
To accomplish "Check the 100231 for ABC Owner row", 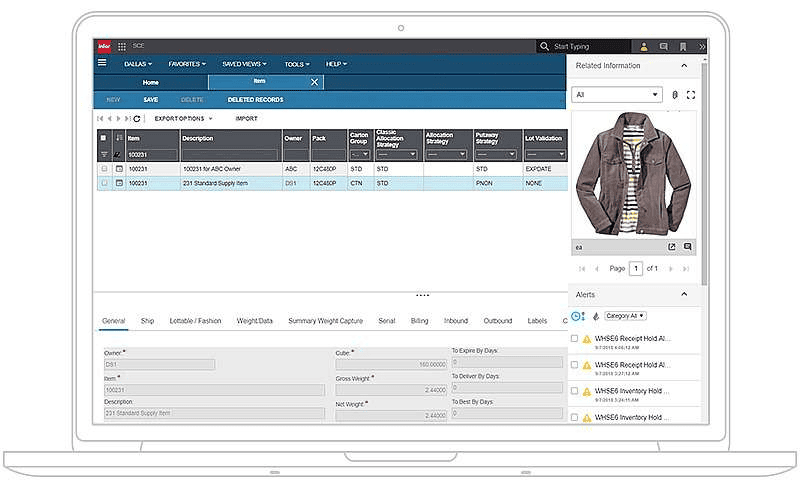I will 105,168.
